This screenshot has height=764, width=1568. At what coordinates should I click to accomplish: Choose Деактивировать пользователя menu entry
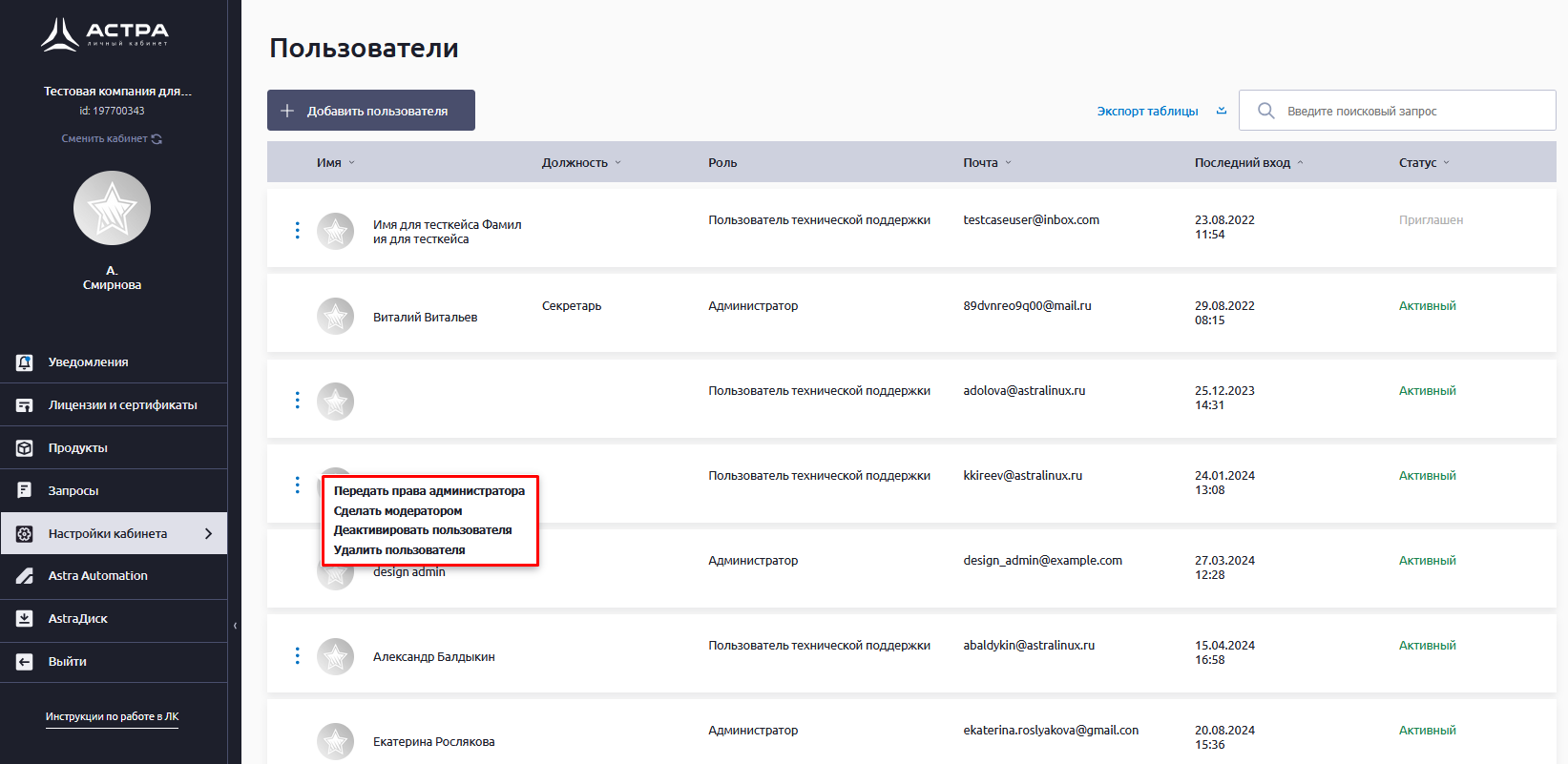point(422,530)
